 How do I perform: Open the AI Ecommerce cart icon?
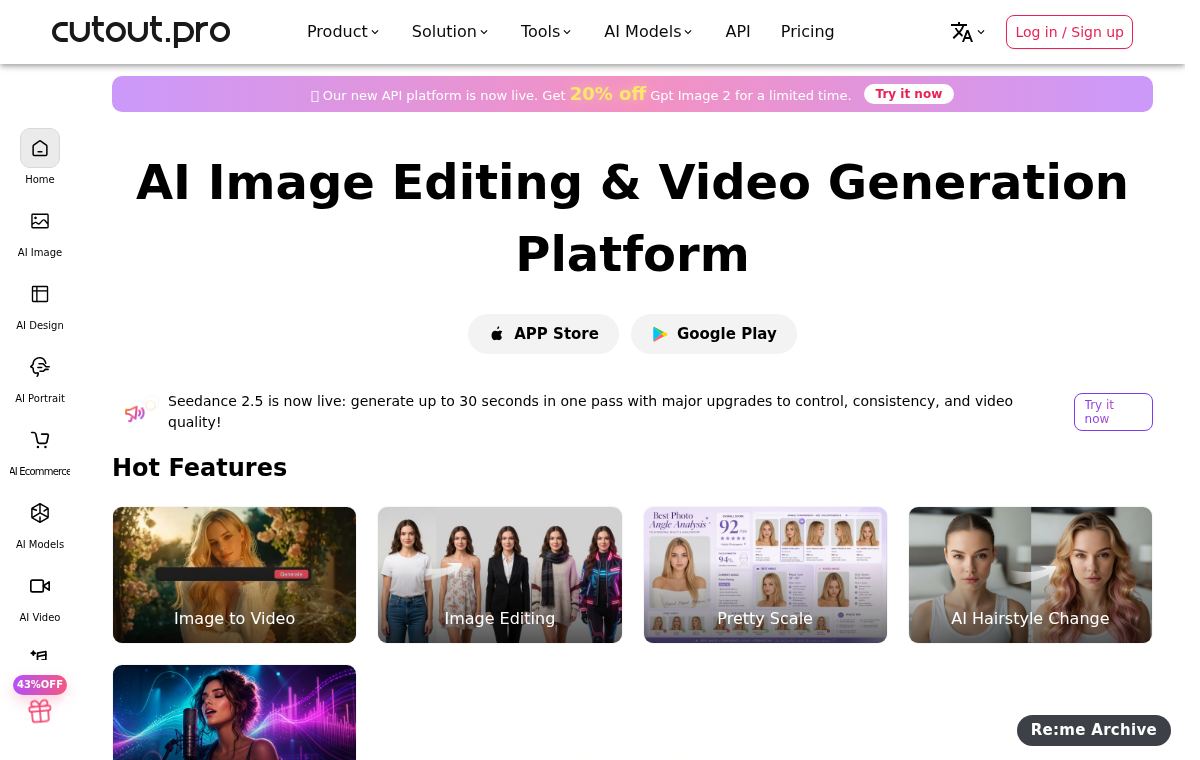pos(40,441)
